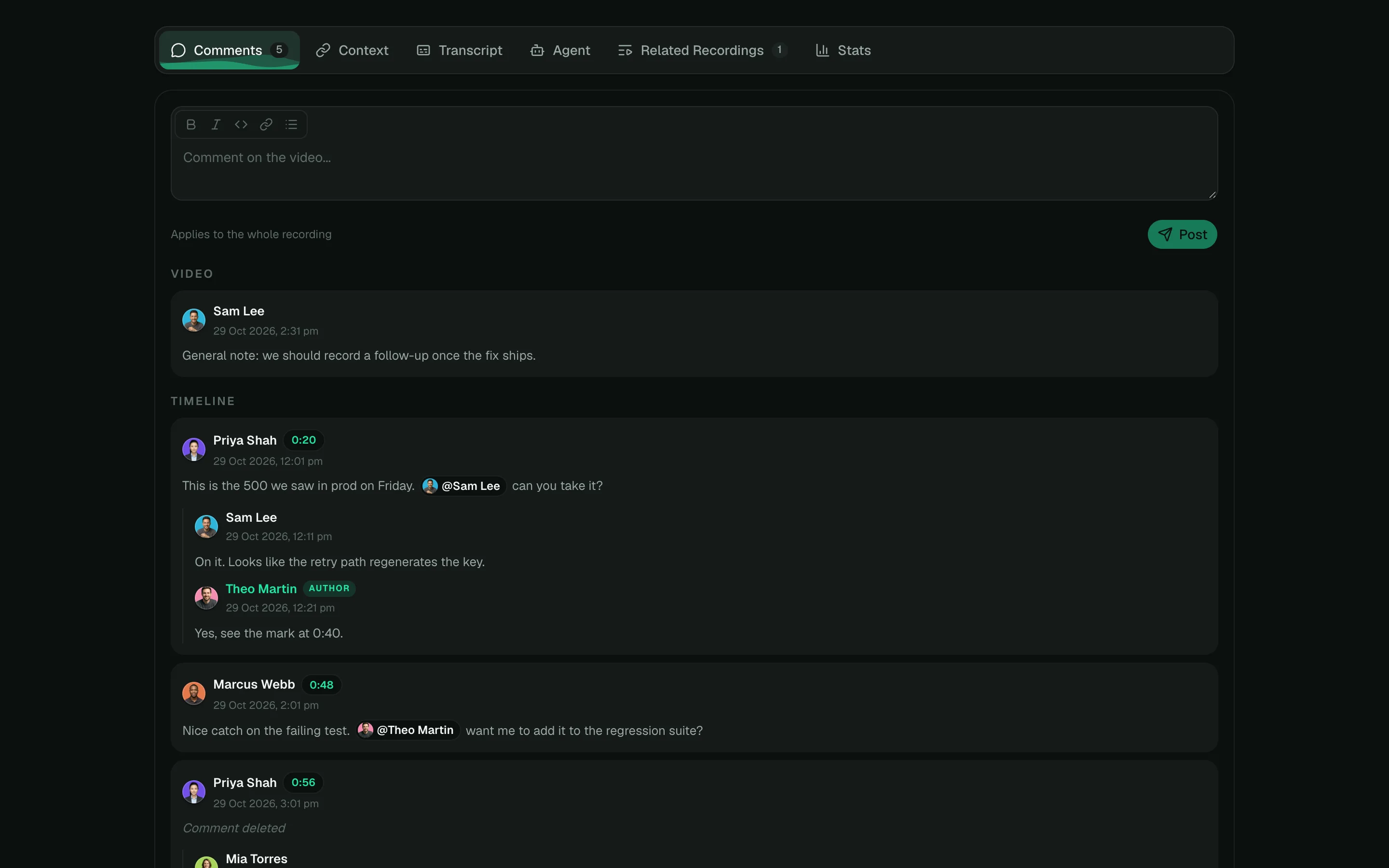Viewport: 1389px width, 868px height.
Task: Click the AUTHOR badge next to Theo Martin
Action: tap(329, 588)
